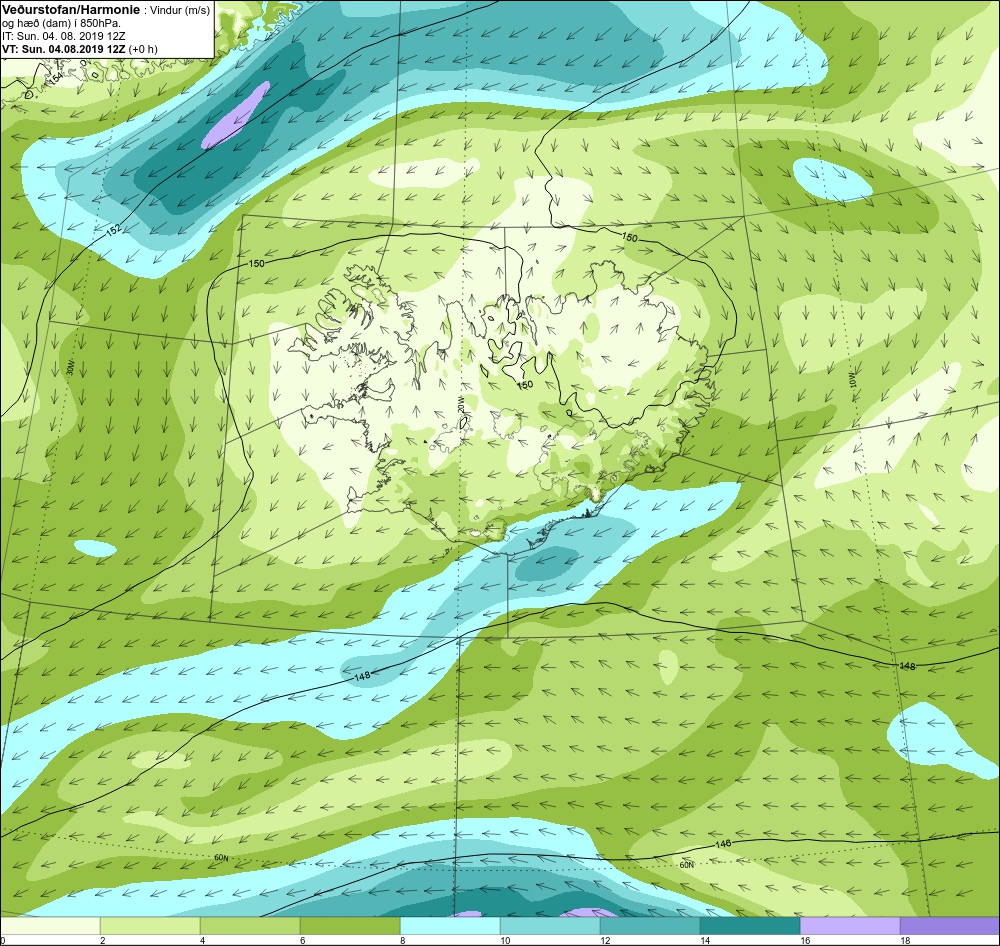Click the '10W' longitude label
1000x946 pixels.
853,380
